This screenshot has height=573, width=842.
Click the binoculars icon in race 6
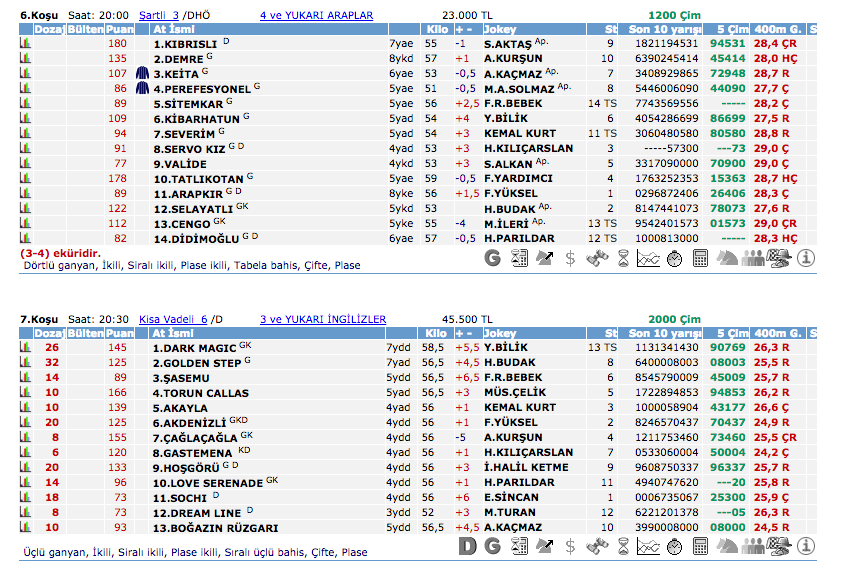[597, 258]
